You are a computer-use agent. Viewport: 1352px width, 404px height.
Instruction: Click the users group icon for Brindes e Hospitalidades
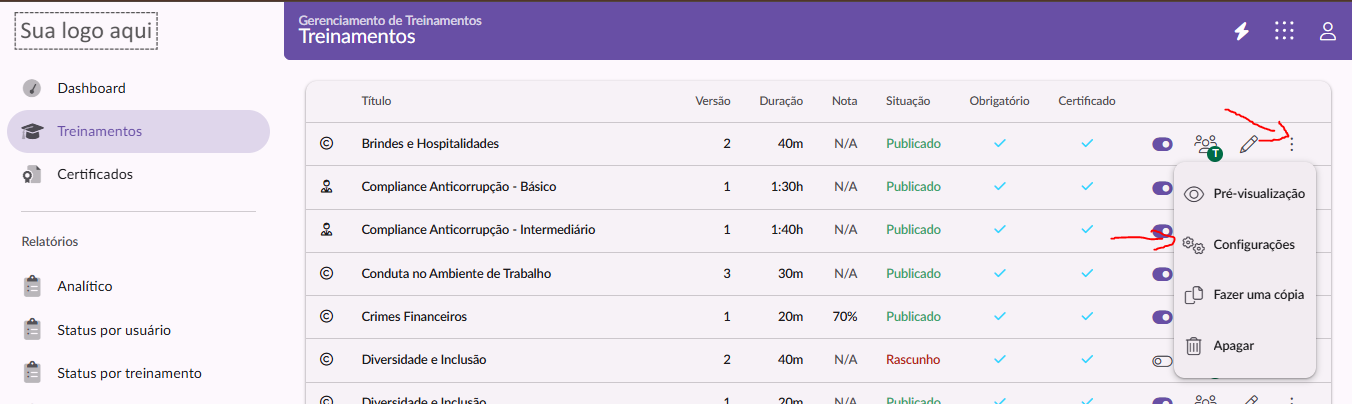[1207, 144]
